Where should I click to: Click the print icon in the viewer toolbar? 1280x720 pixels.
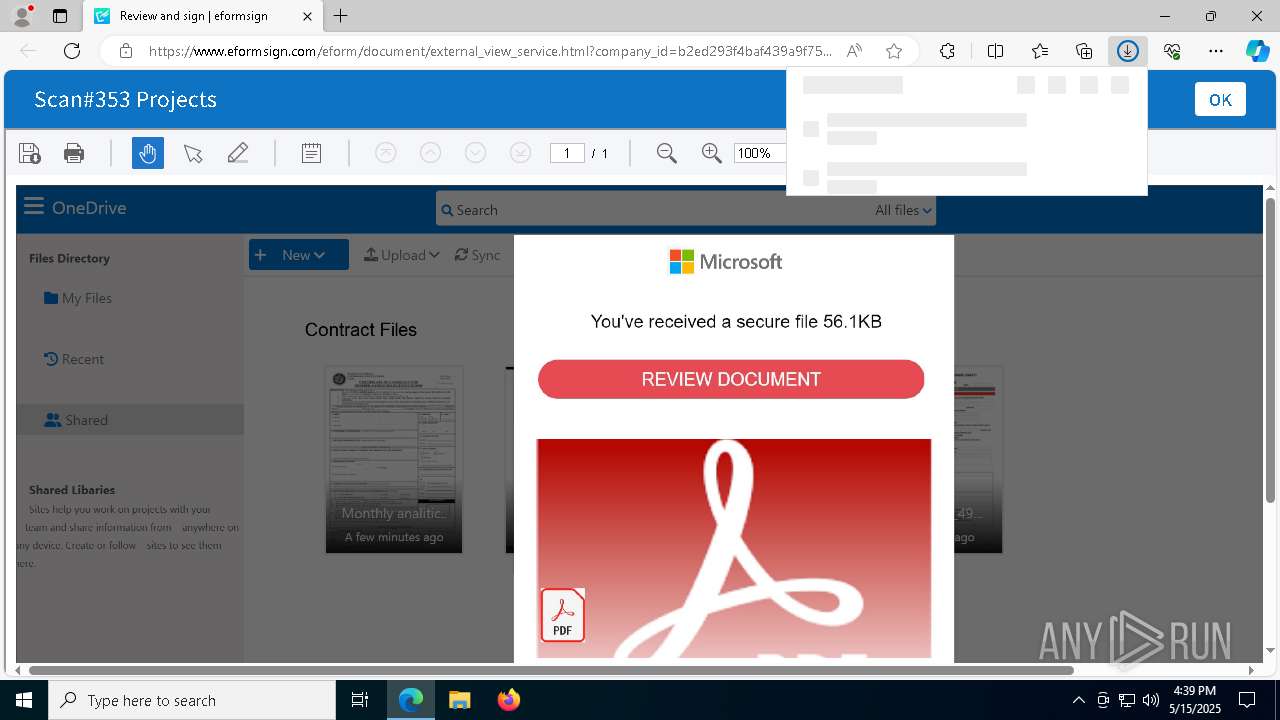[x=74, y=153]
